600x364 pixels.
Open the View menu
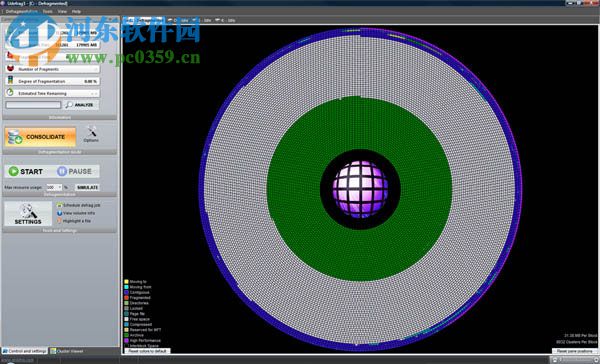[x=62, y=11]
